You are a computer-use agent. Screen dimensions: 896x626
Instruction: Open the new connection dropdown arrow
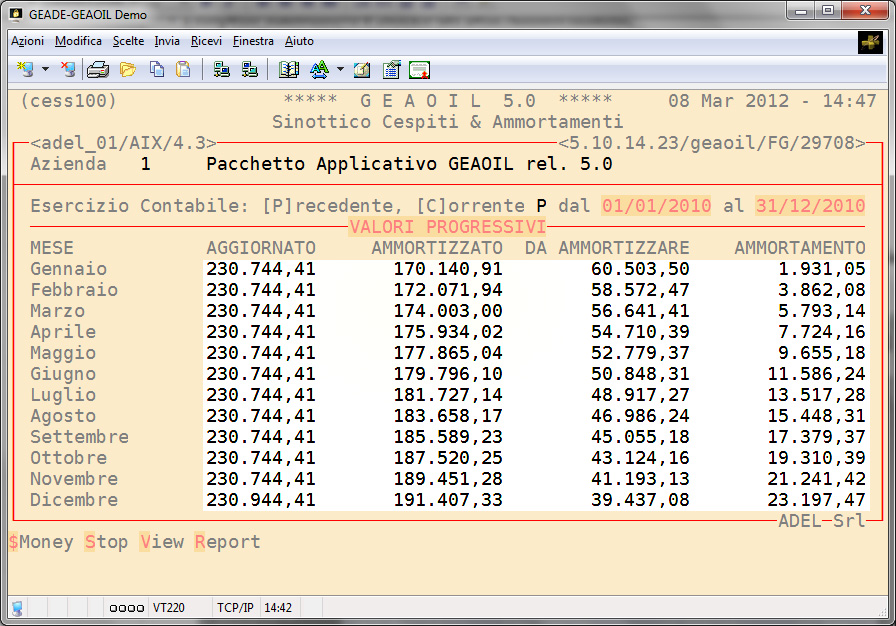click(x=46, y=70)
